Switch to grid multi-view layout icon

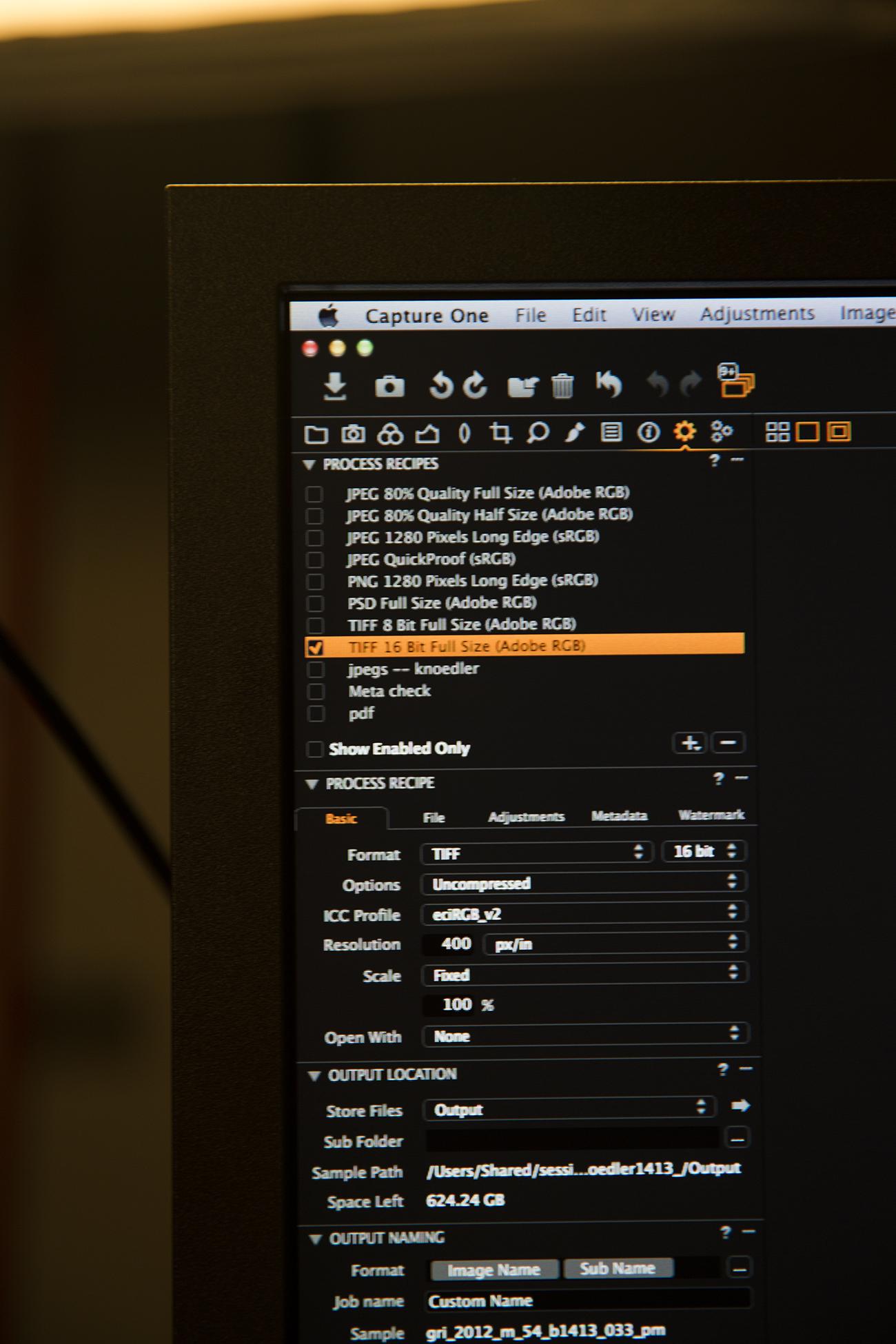777,432
